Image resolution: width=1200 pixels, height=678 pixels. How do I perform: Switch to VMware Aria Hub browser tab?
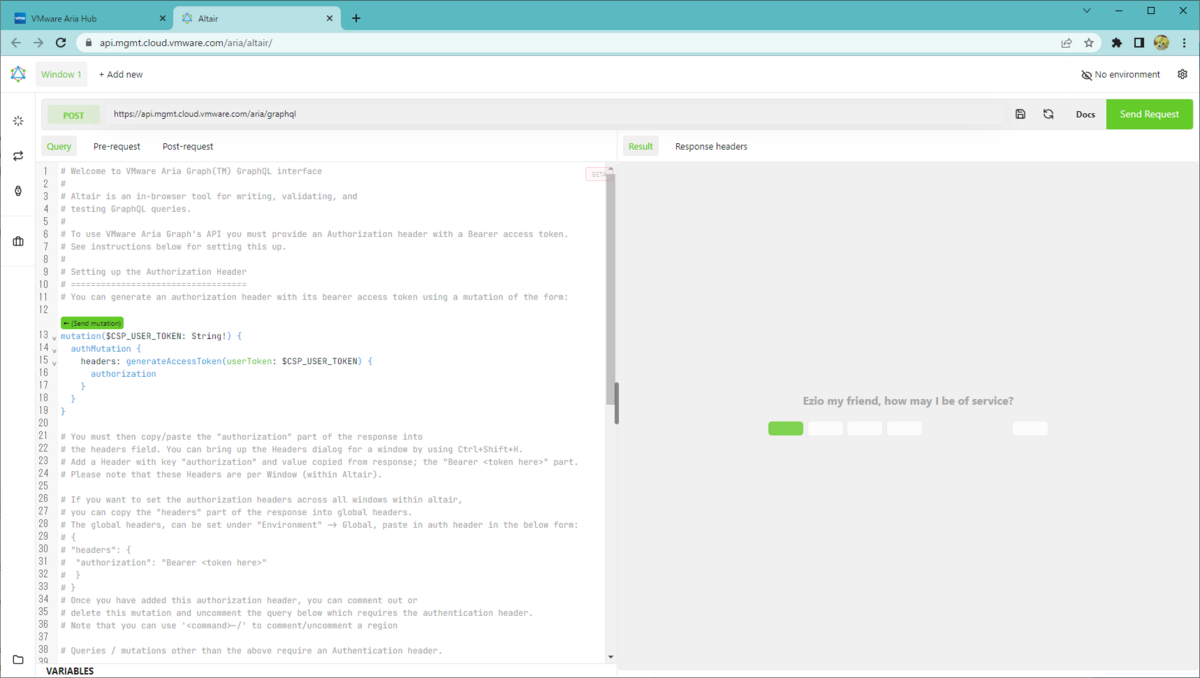pos(90,18)
